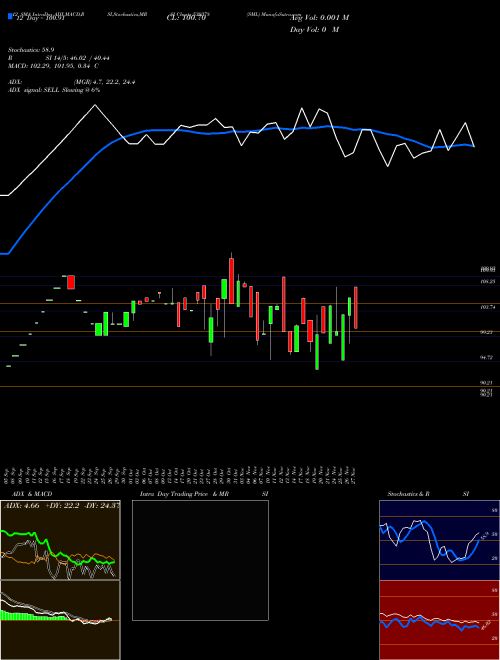The image size is (500, 660).
Task: Click the '94.72' price axis label
Action: 488,357
